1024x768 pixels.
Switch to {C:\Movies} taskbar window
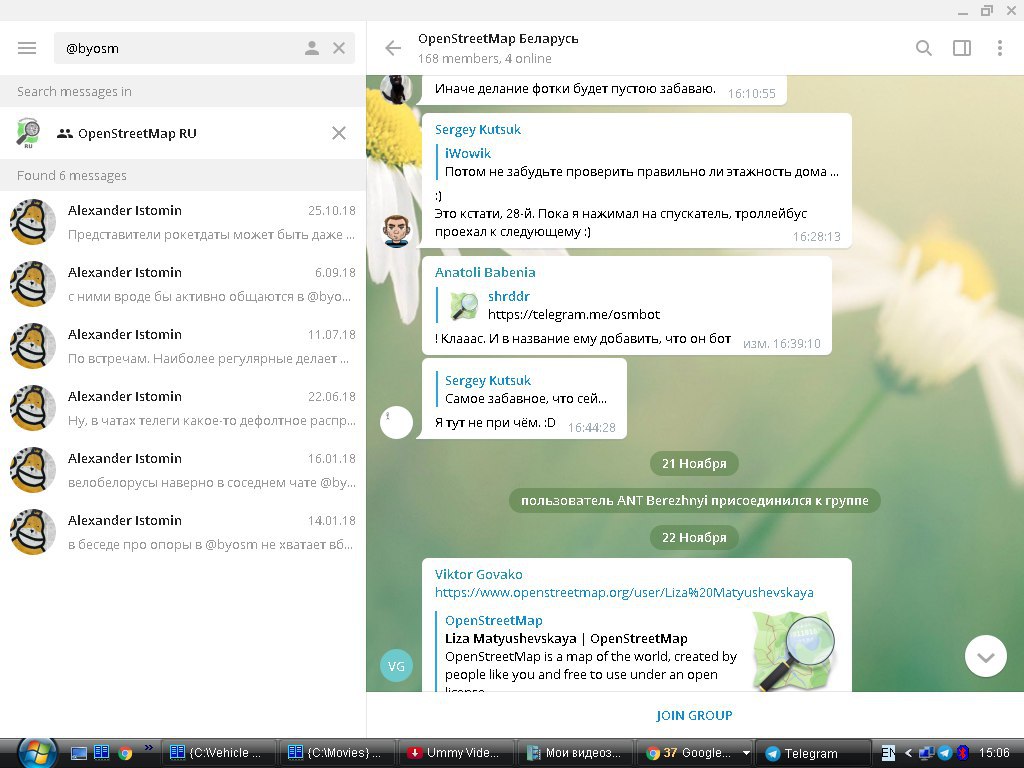coord(337,753)
